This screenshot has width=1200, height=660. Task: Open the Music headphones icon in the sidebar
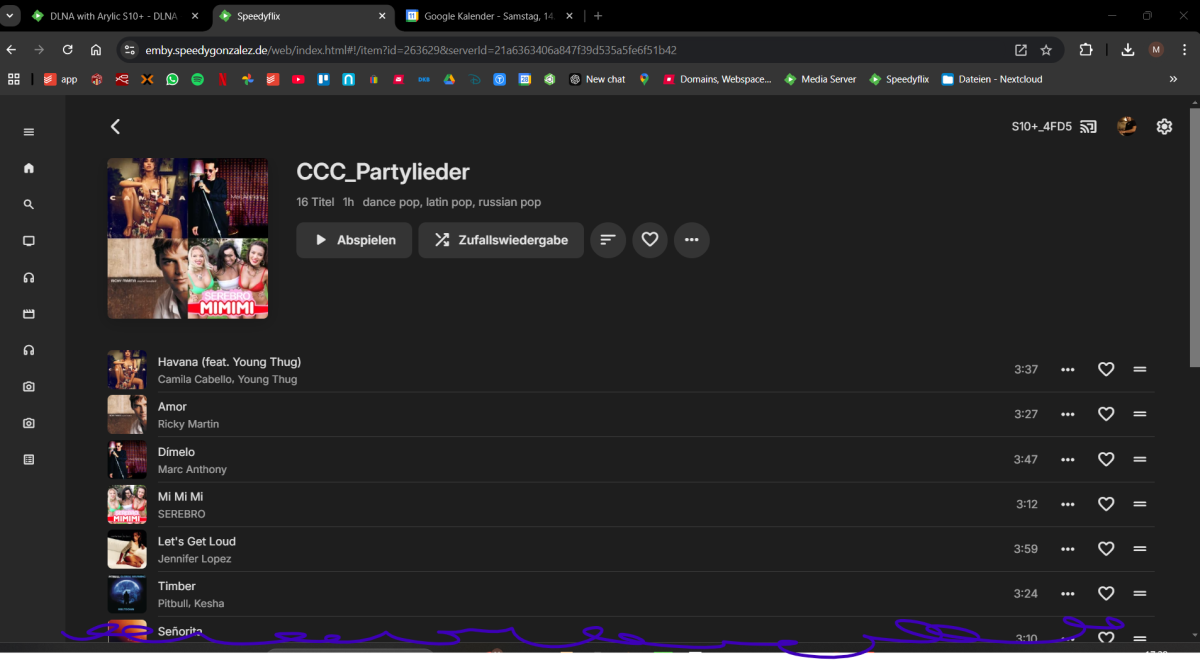(x=28, y=277)
